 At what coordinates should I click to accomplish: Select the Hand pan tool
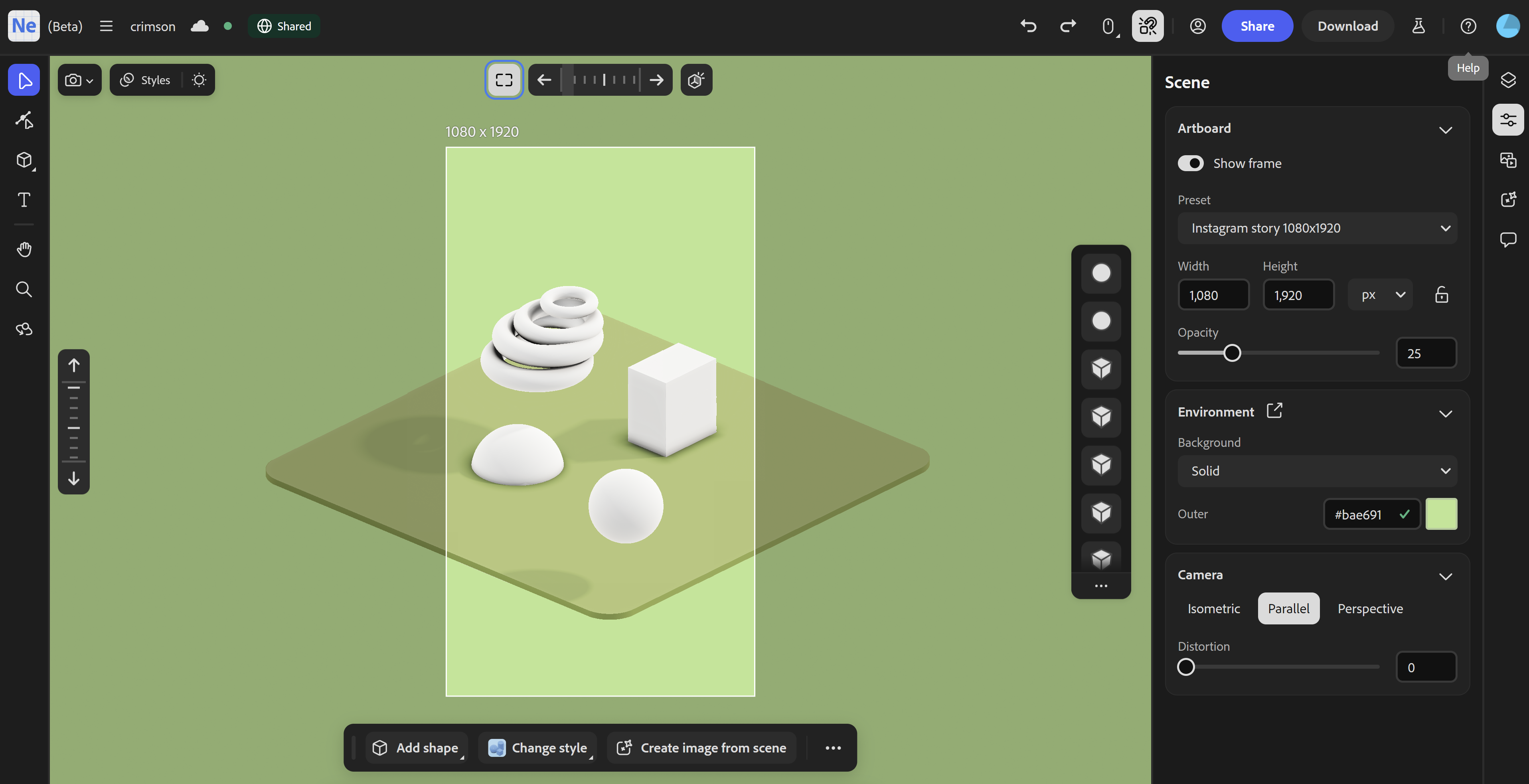pyautogui.click(x=24, y=249)
